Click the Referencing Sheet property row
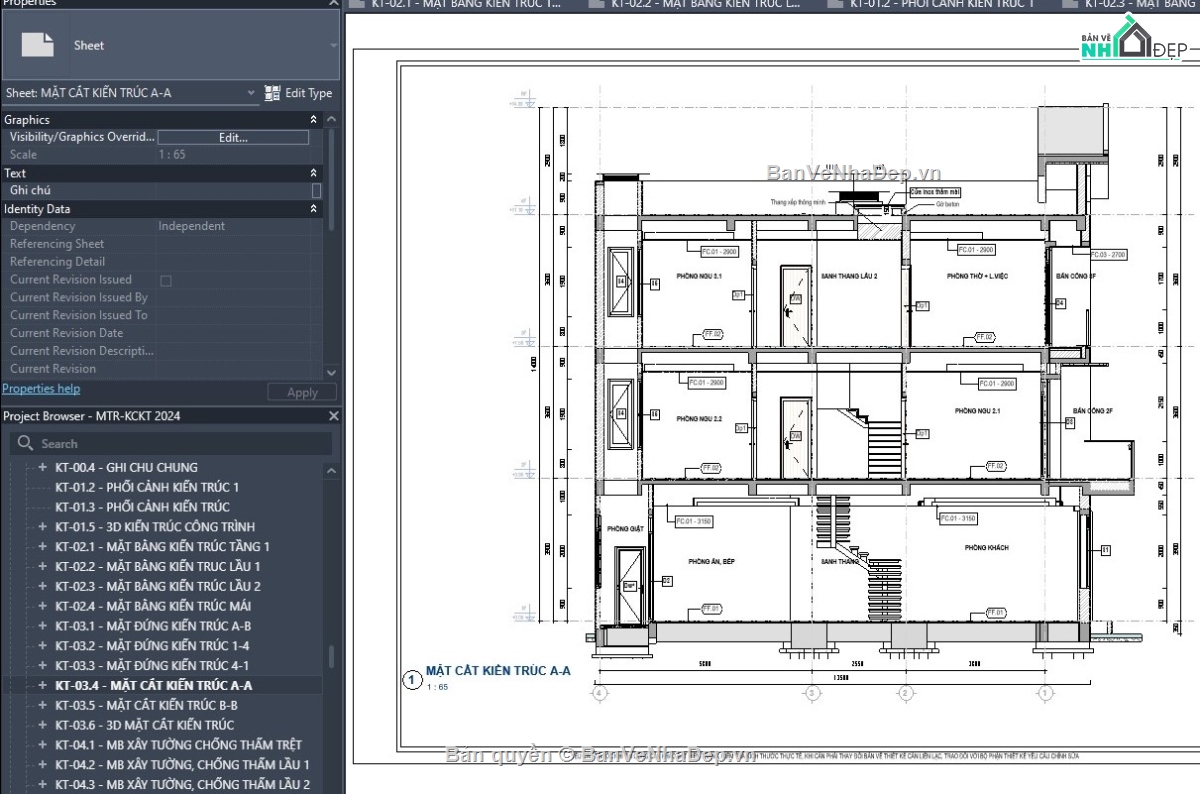This screenshot has width=1200, height=794. (162, 244)
